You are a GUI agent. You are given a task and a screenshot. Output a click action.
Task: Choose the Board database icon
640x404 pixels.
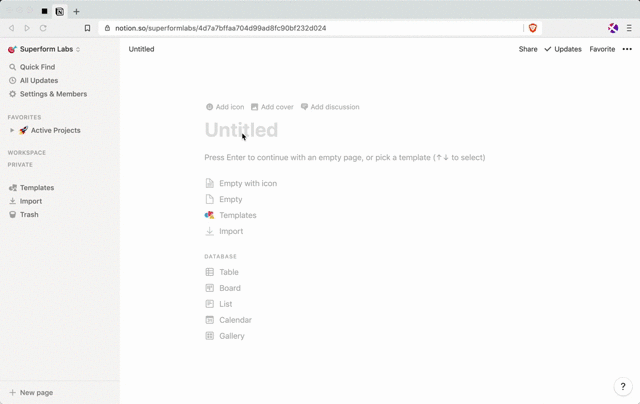209,288
